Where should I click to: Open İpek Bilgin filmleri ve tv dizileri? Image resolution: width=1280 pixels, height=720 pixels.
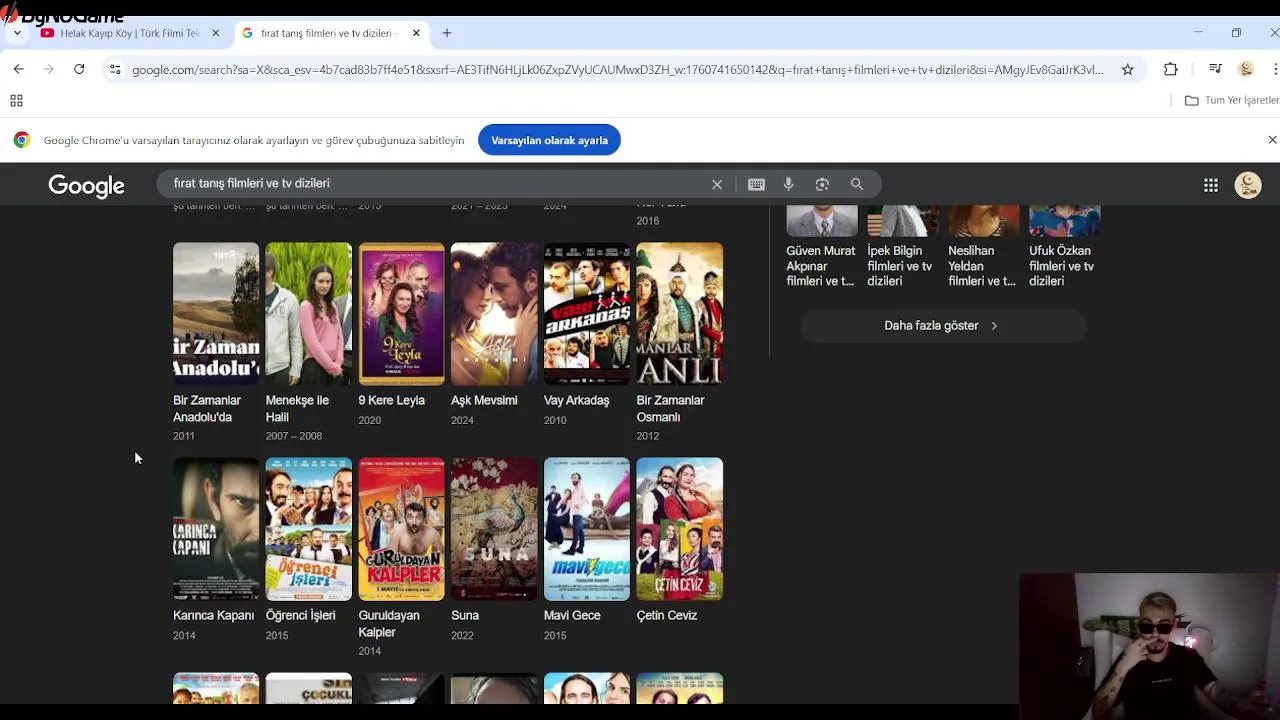[x=900, y=266]
